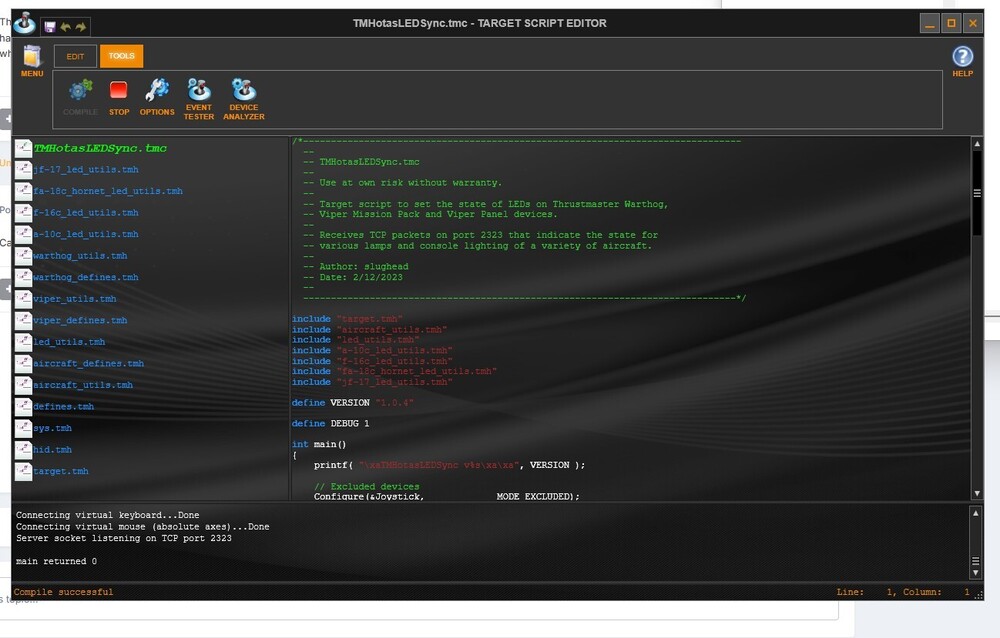
Task: Select the TOOLS tab
Action: 120,55
